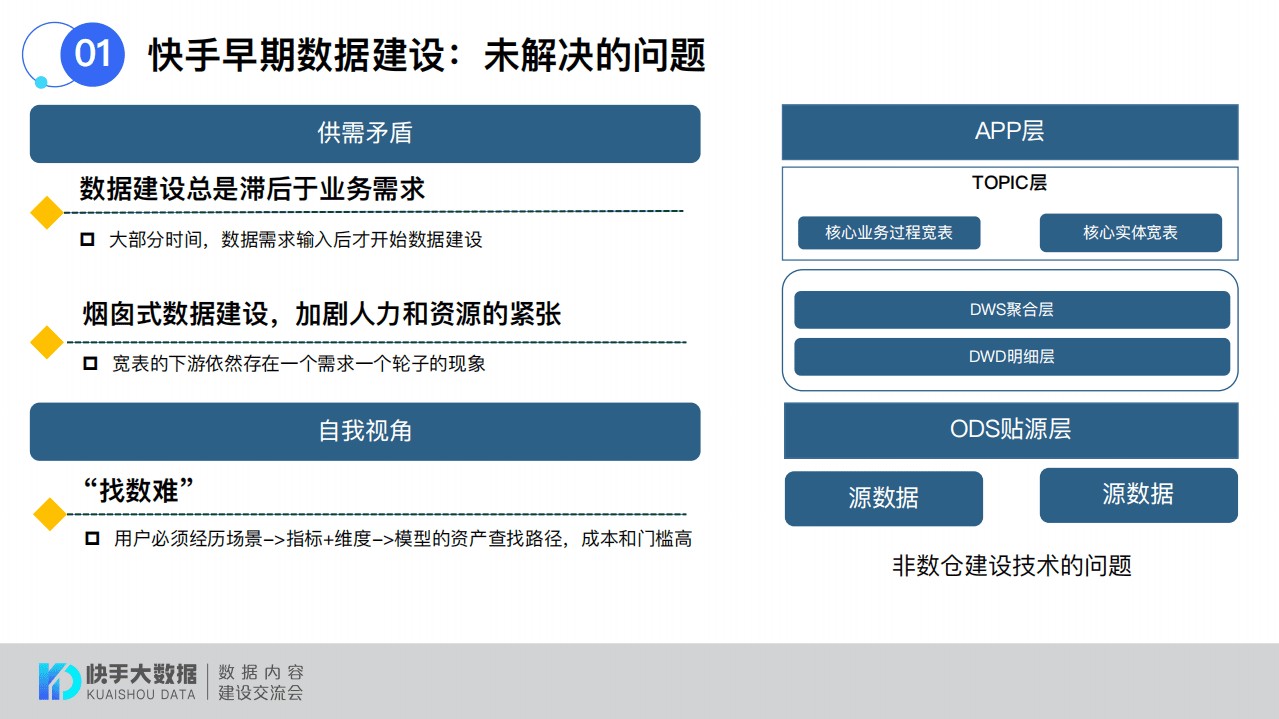Select the right "源数据" box

(x=1138, y=495)
